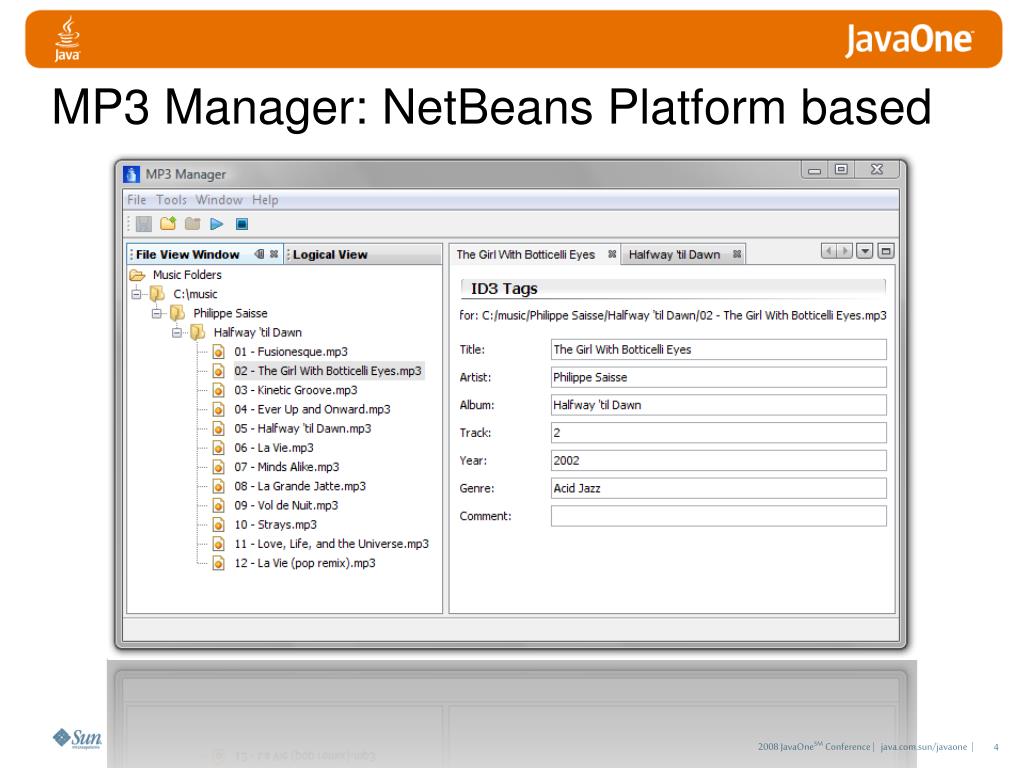
Task: Switch to the Logical View tab
Action: tap(330, 255)
